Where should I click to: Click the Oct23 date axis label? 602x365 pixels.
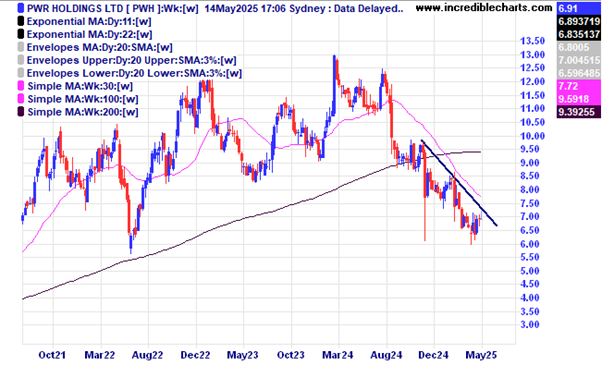pyautogui.click(x=291, y=355)
